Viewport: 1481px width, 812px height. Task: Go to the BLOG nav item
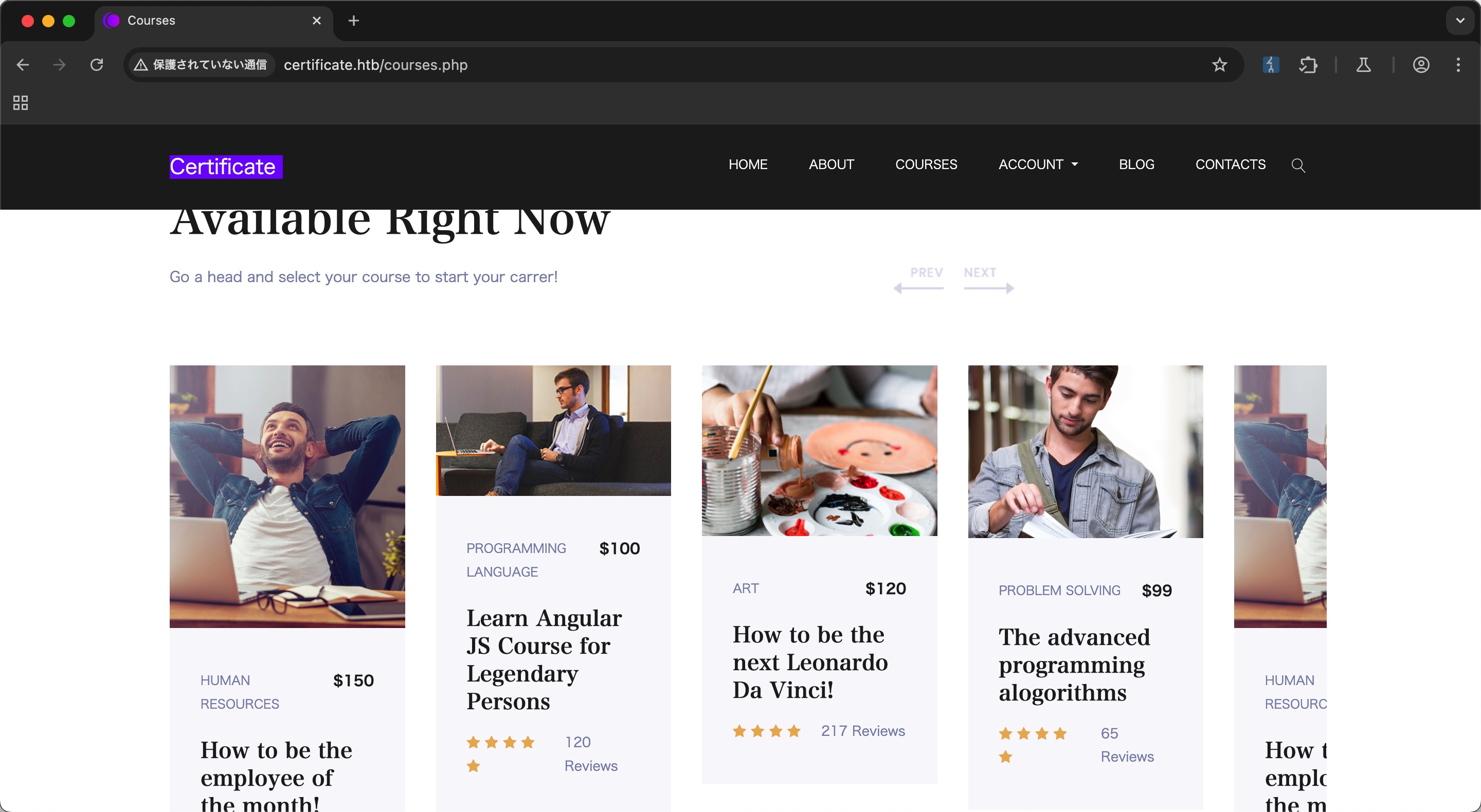tap(1136, 164)
